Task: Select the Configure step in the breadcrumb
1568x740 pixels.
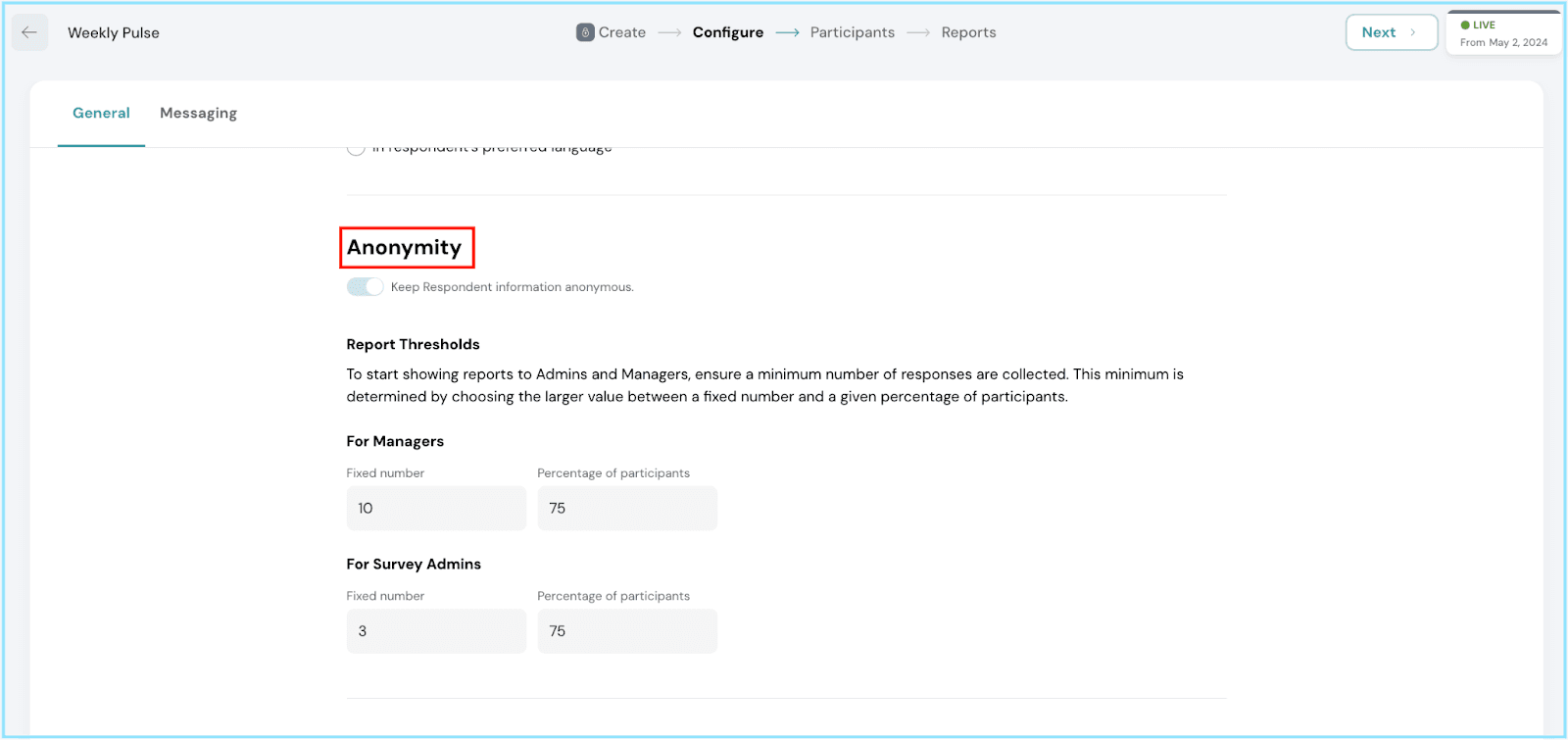Action: (x=727, y=32)
